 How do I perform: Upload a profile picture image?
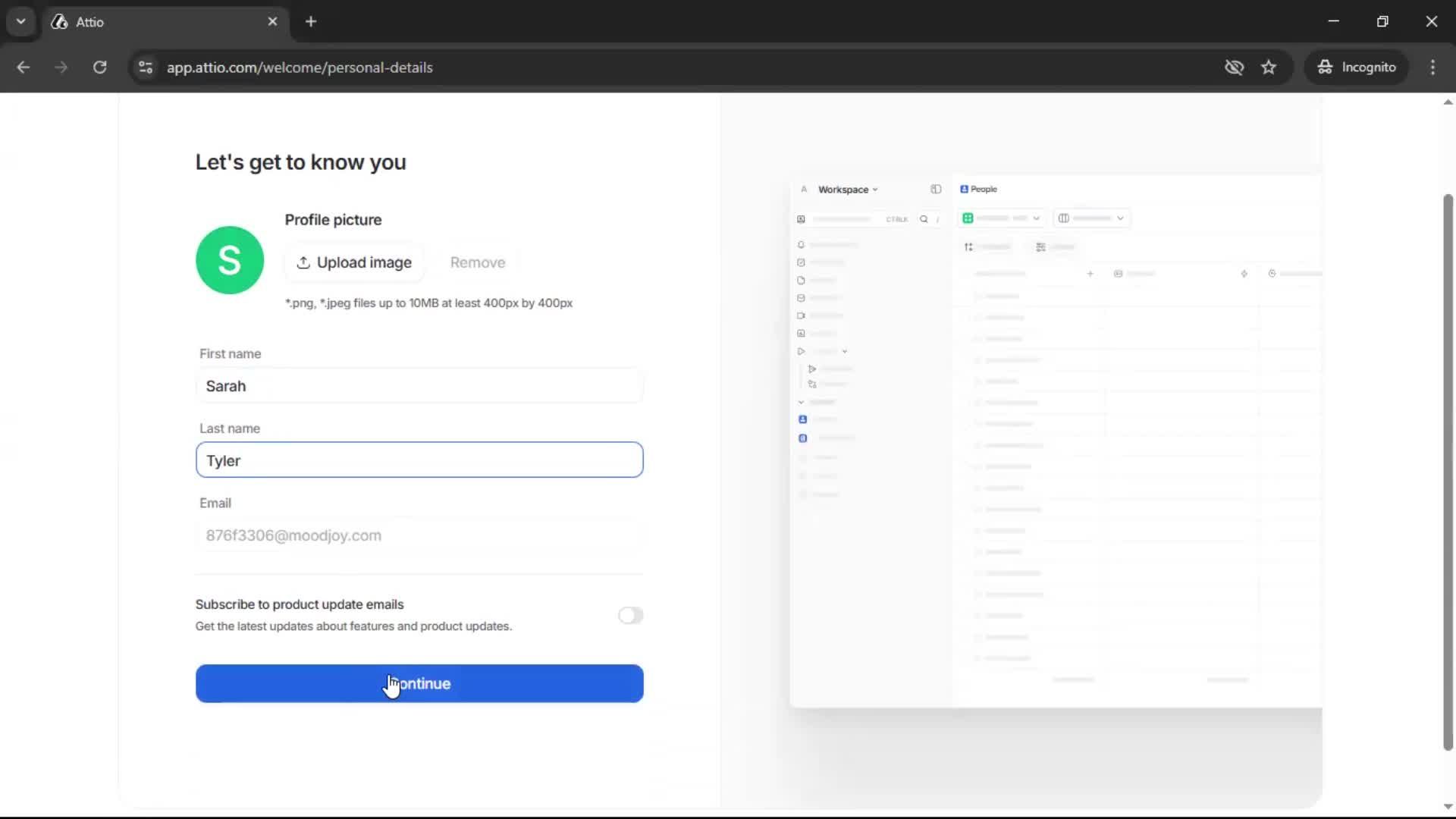click(x=354, y=262)
